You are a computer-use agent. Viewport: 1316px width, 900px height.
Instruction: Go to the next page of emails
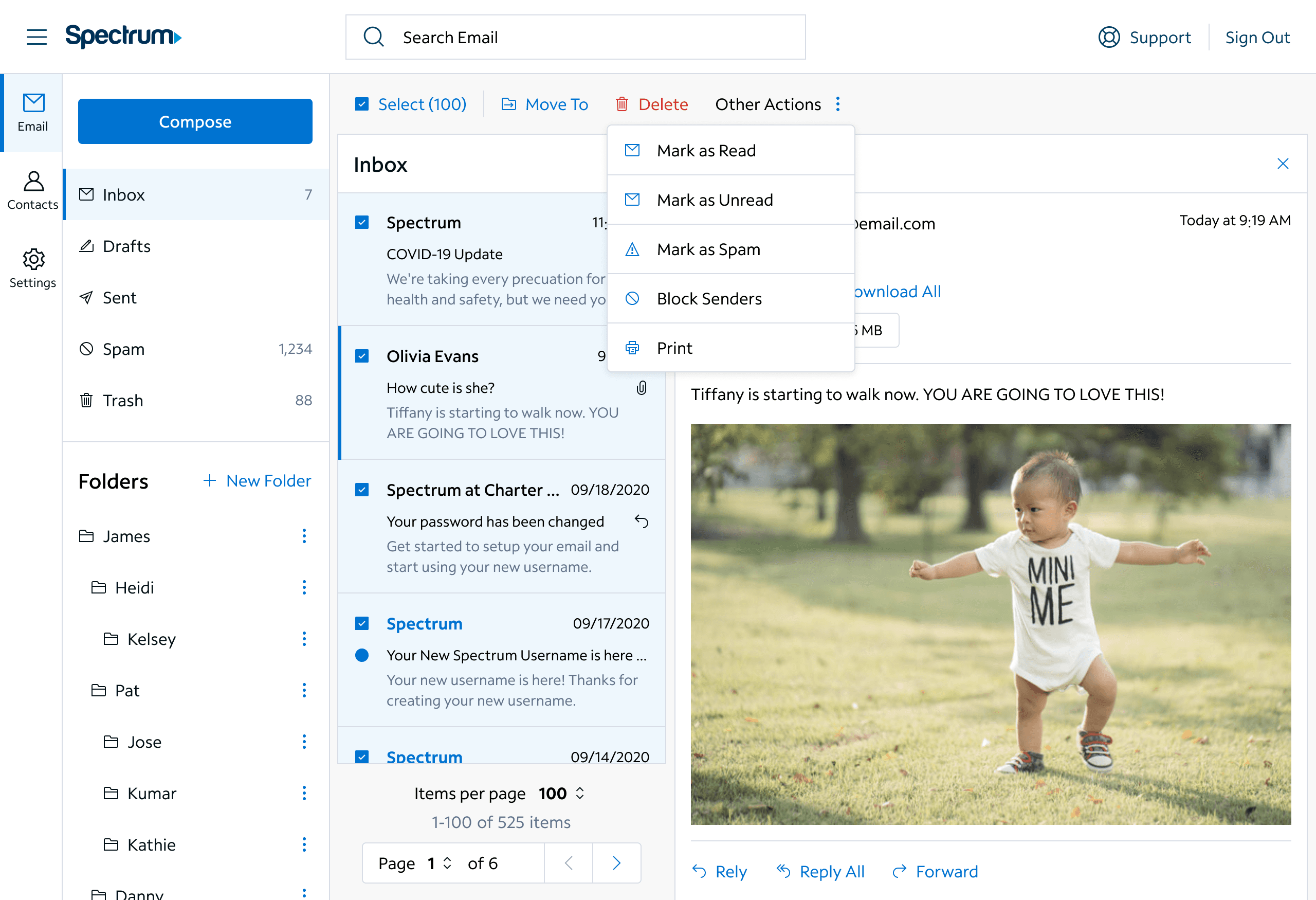(x=617, y=862)
